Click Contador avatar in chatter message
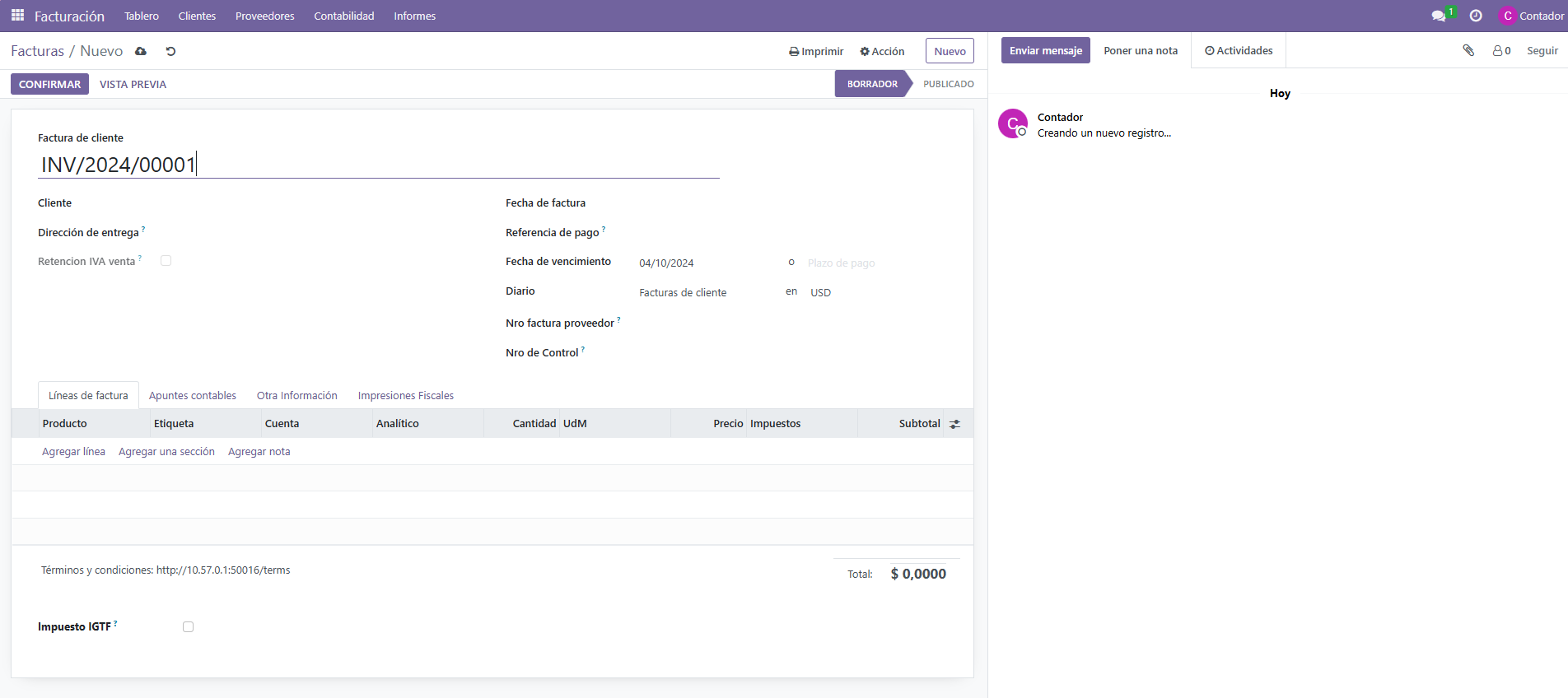 1013,123
